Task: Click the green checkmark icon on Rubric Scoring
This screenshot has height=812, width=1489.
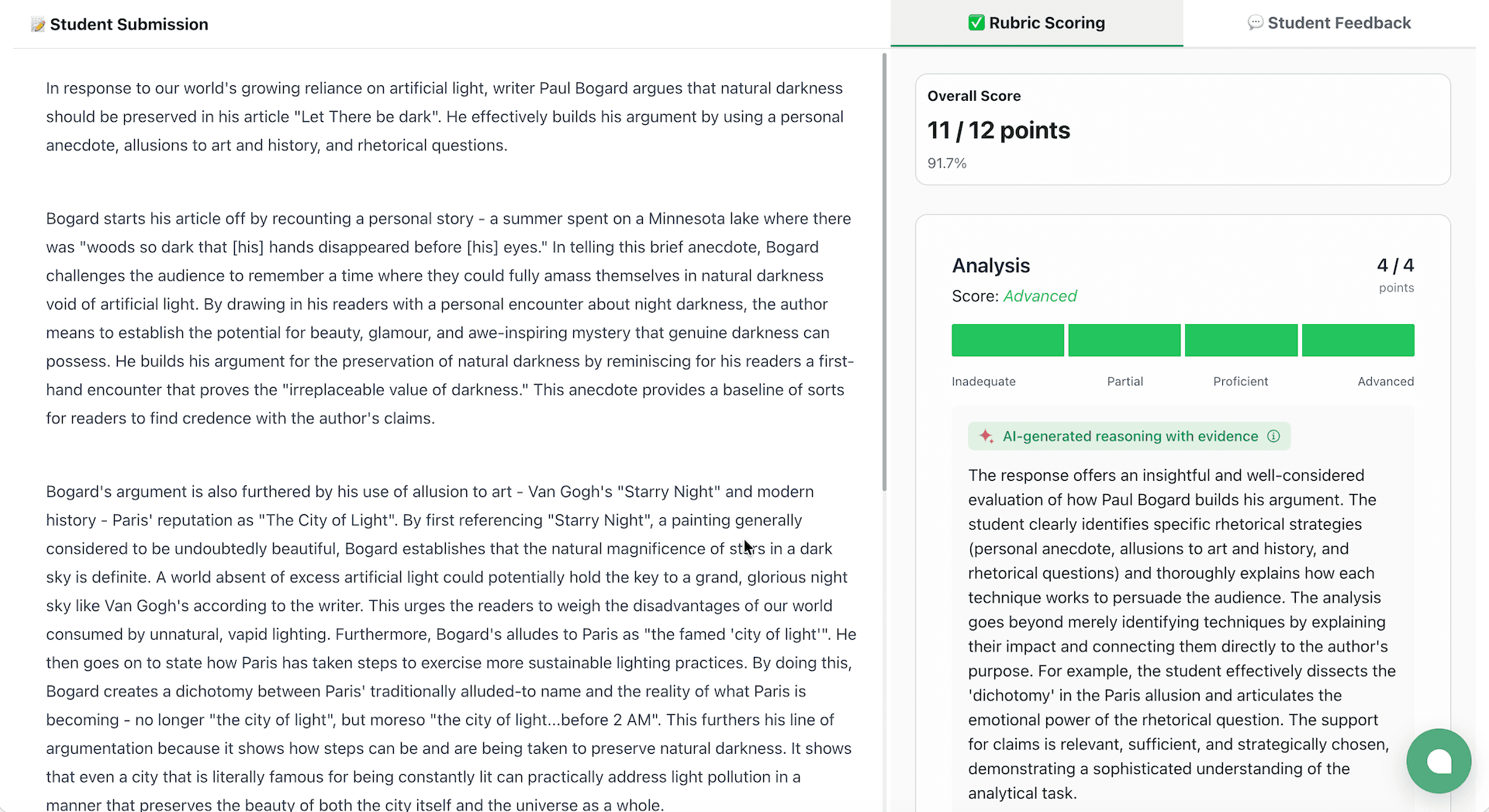Action: 976,22
